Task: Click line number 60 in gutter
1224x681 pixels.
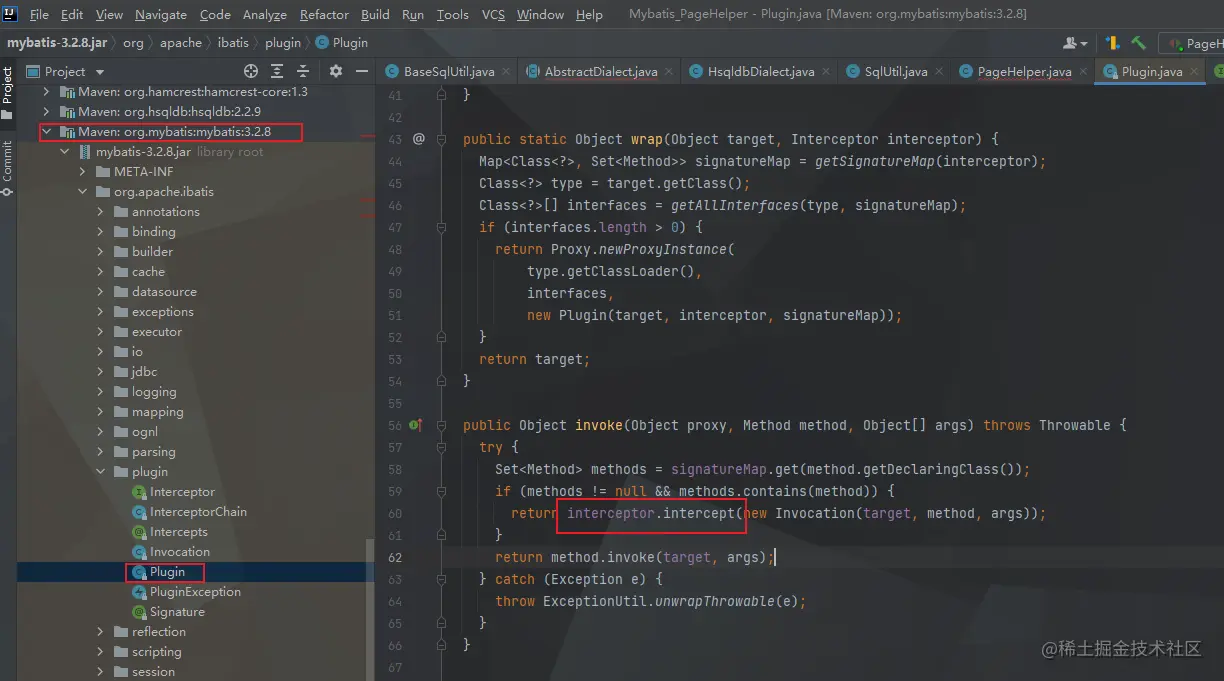Action: click(393, 513)
